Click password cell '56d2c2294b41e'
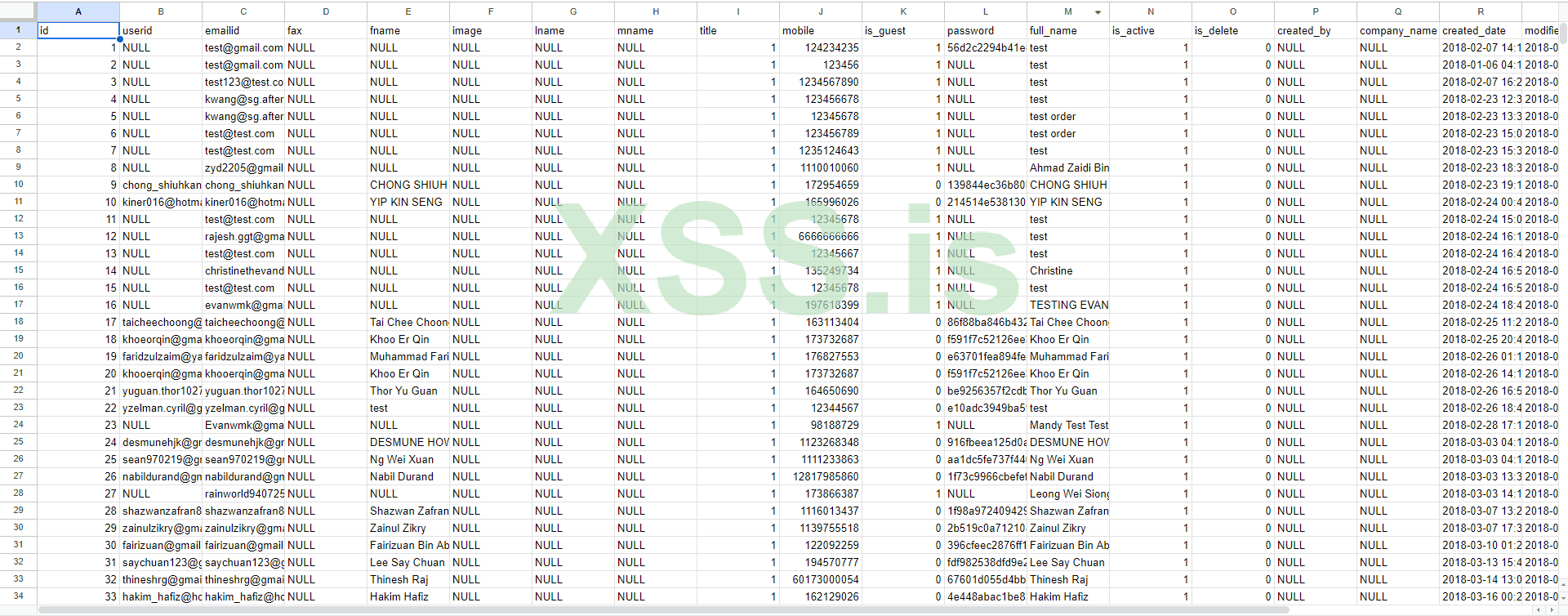The width and height of the screenshot is (1568, 616). 986,47
